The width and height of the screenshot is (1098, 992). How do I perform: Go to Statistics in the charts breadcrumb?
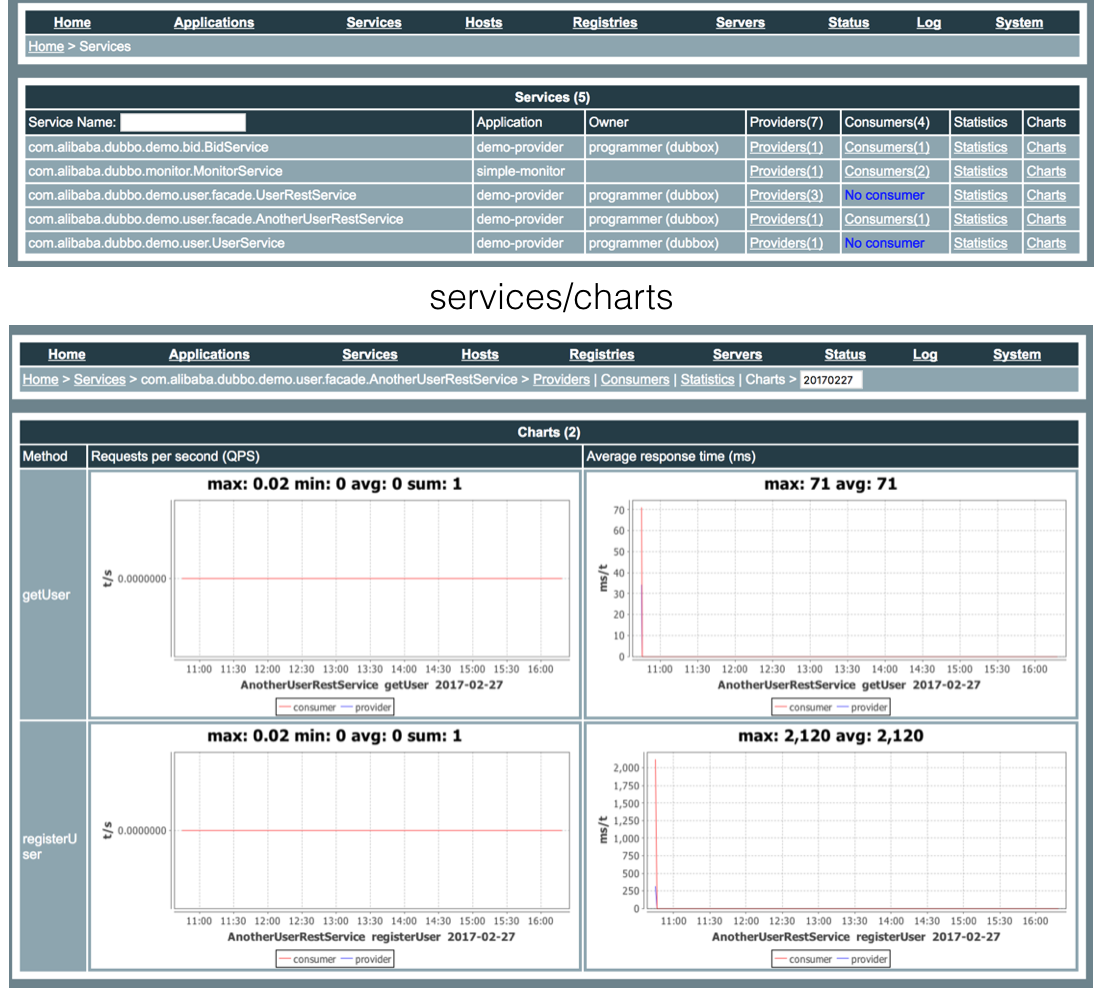(x=707, y=379)
